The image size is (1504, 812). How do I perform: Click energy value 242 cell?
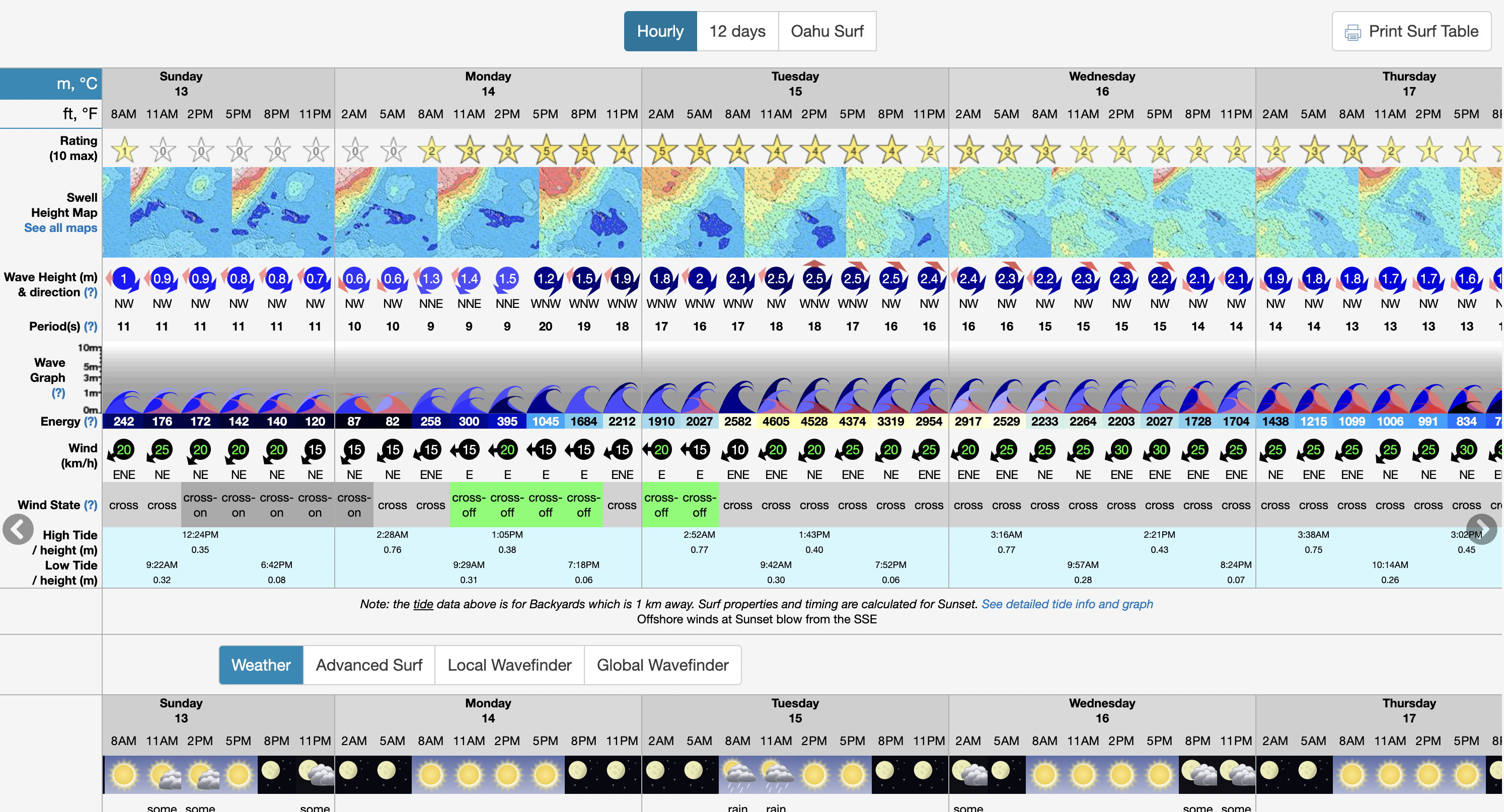click(124, 422)
